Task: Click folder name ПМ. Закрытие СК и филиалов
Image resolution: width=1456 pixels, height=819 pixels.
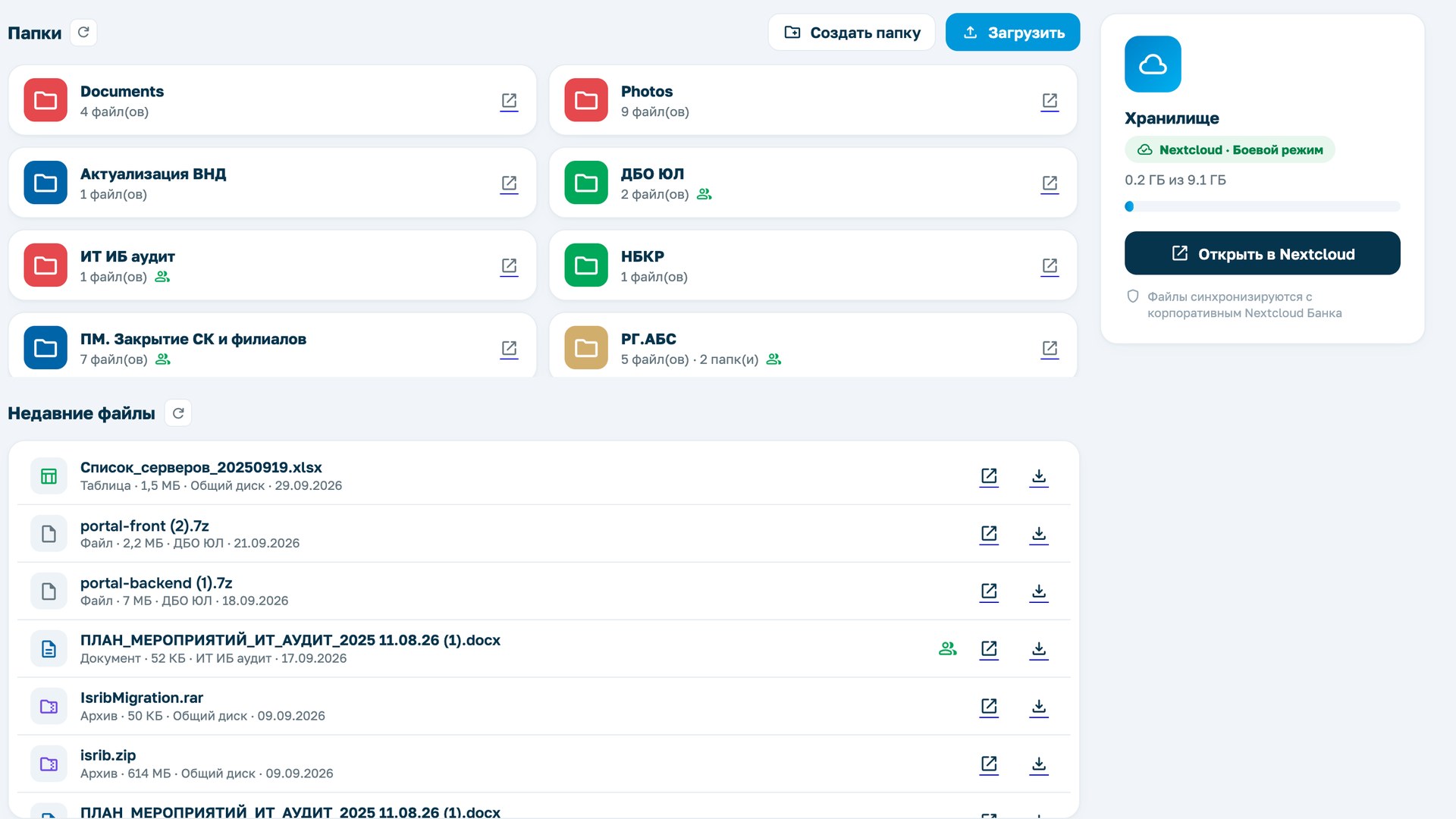Action: pos(193,339)
